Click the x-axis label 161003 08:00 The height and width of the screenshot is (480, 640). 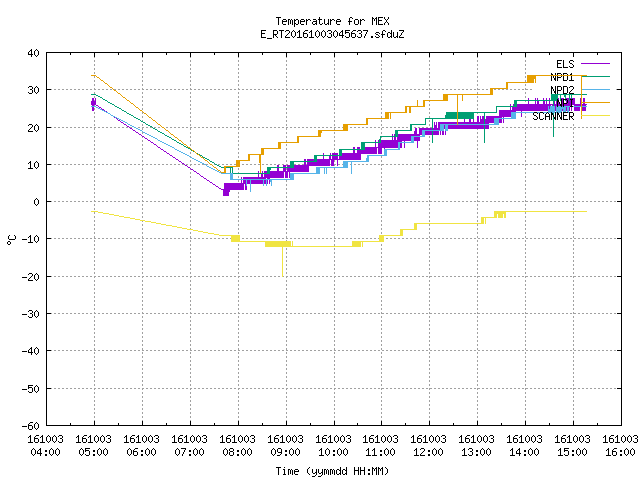pyautogui.click(x=238, y=446)
